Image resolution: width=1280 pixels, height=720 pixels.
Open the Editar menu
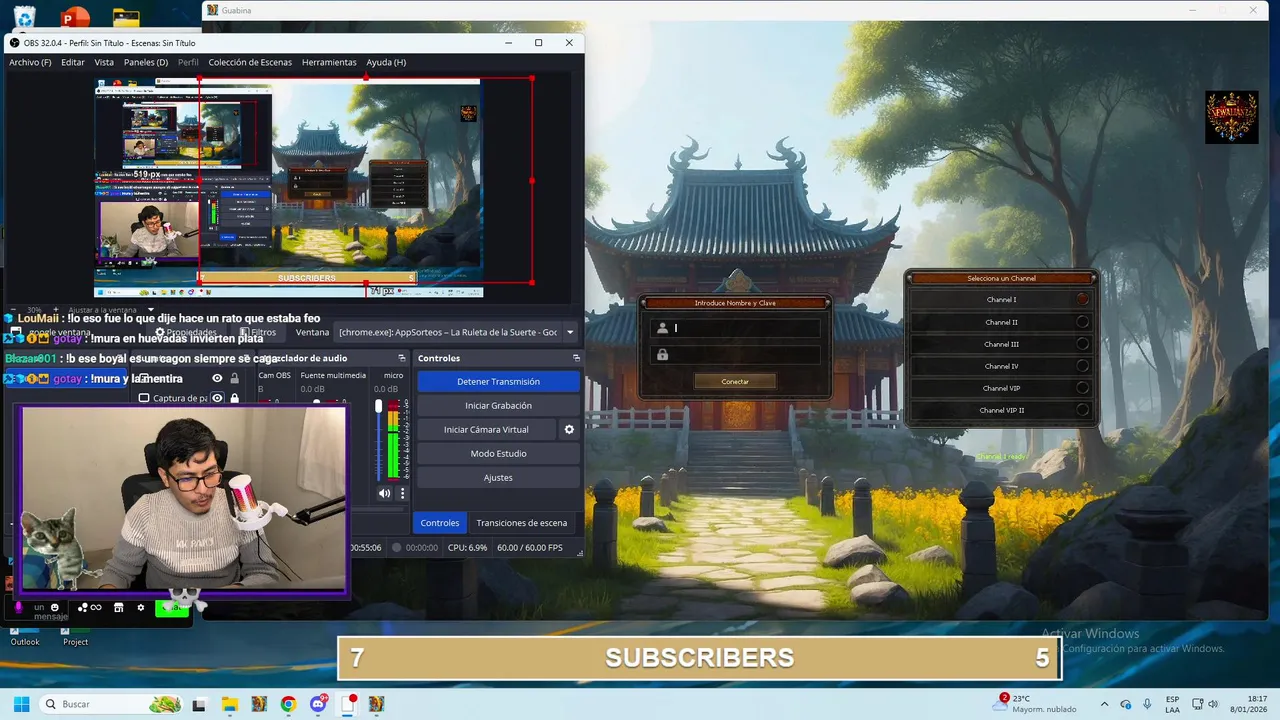pos(73,62)
